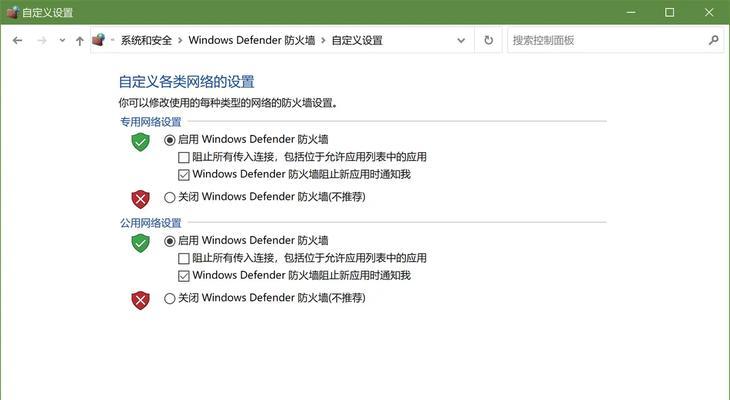Expand chevron after 系统和安全 breadcrumb
730x400 pixels.
[x=180, y=41]
